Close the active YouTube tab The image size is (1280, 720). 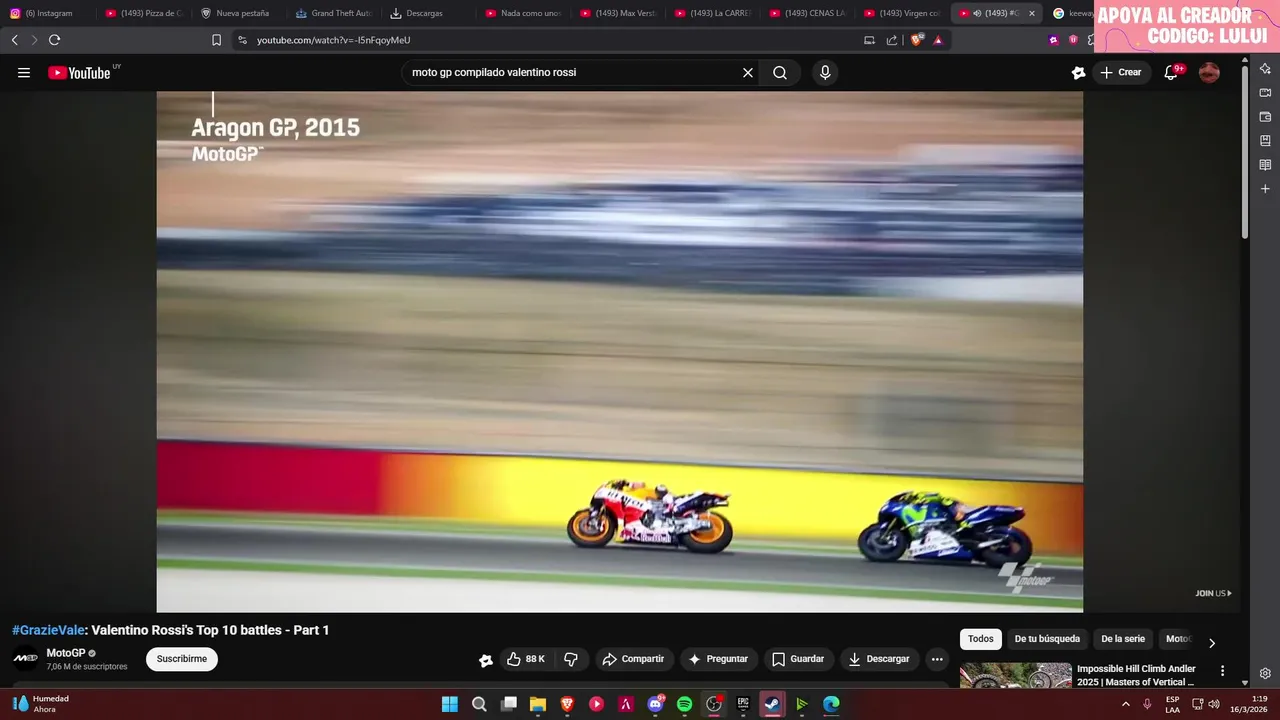[1032, 13]
